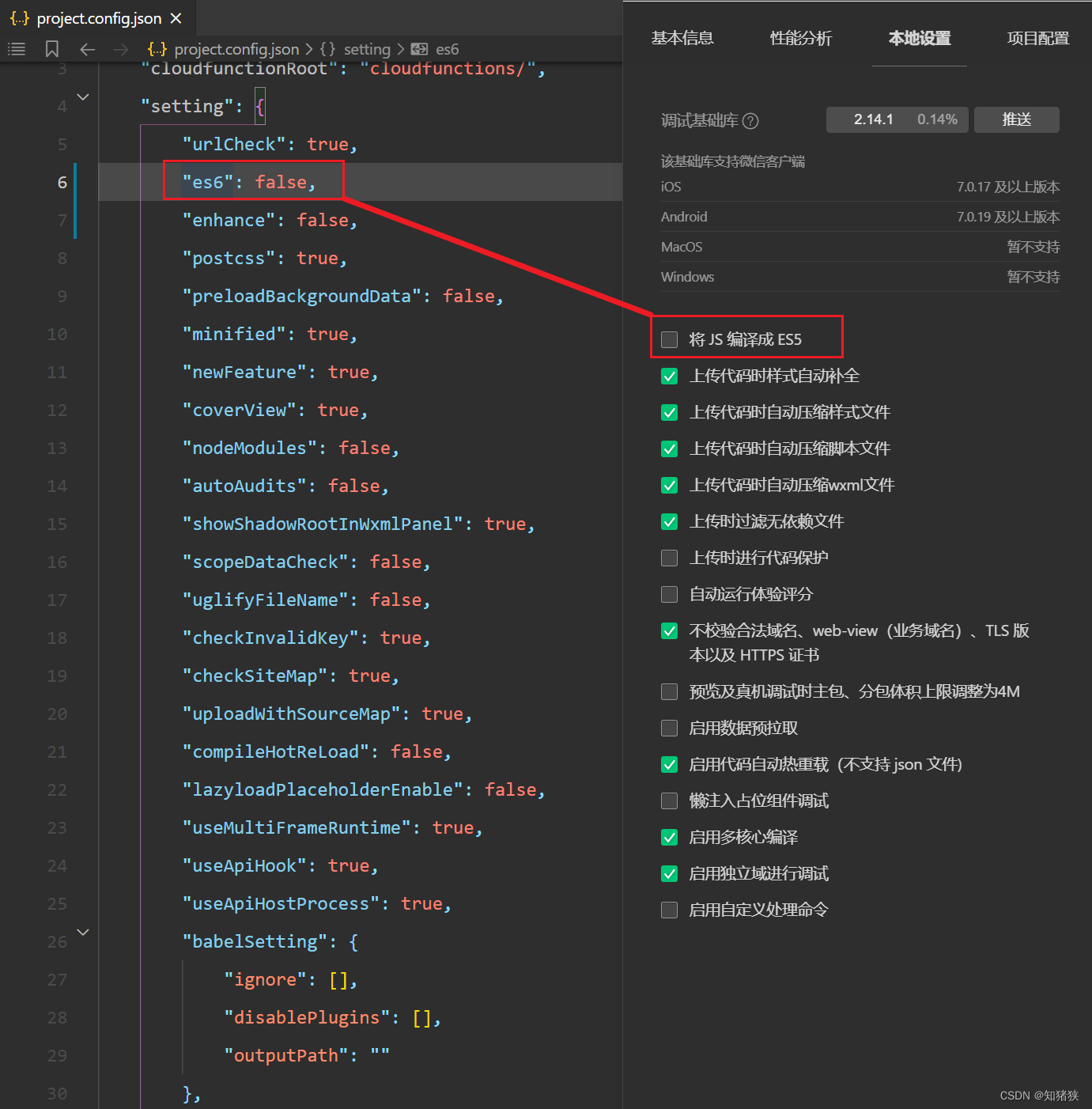Toggle 上传代码时自动压缩脚本文件 checkbox

670,449
